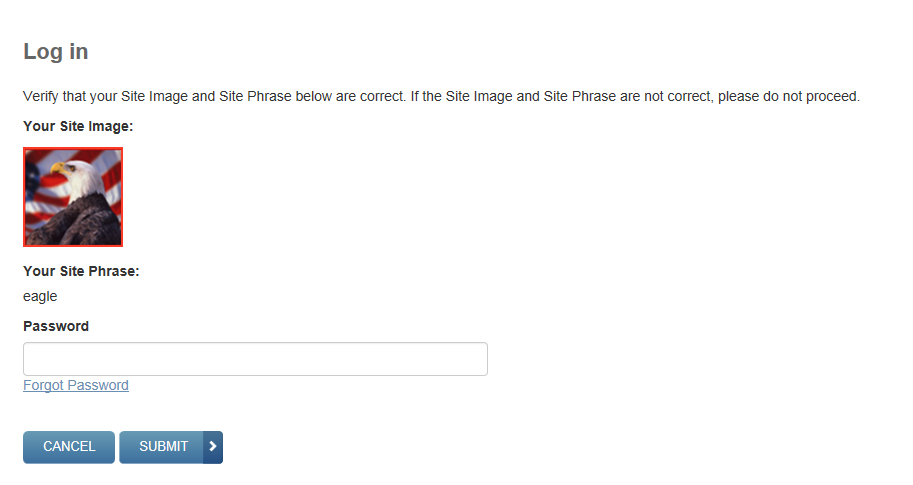Click the "Password" field label
This screenshot has width=913, height=485.
(x=56, y=326)
